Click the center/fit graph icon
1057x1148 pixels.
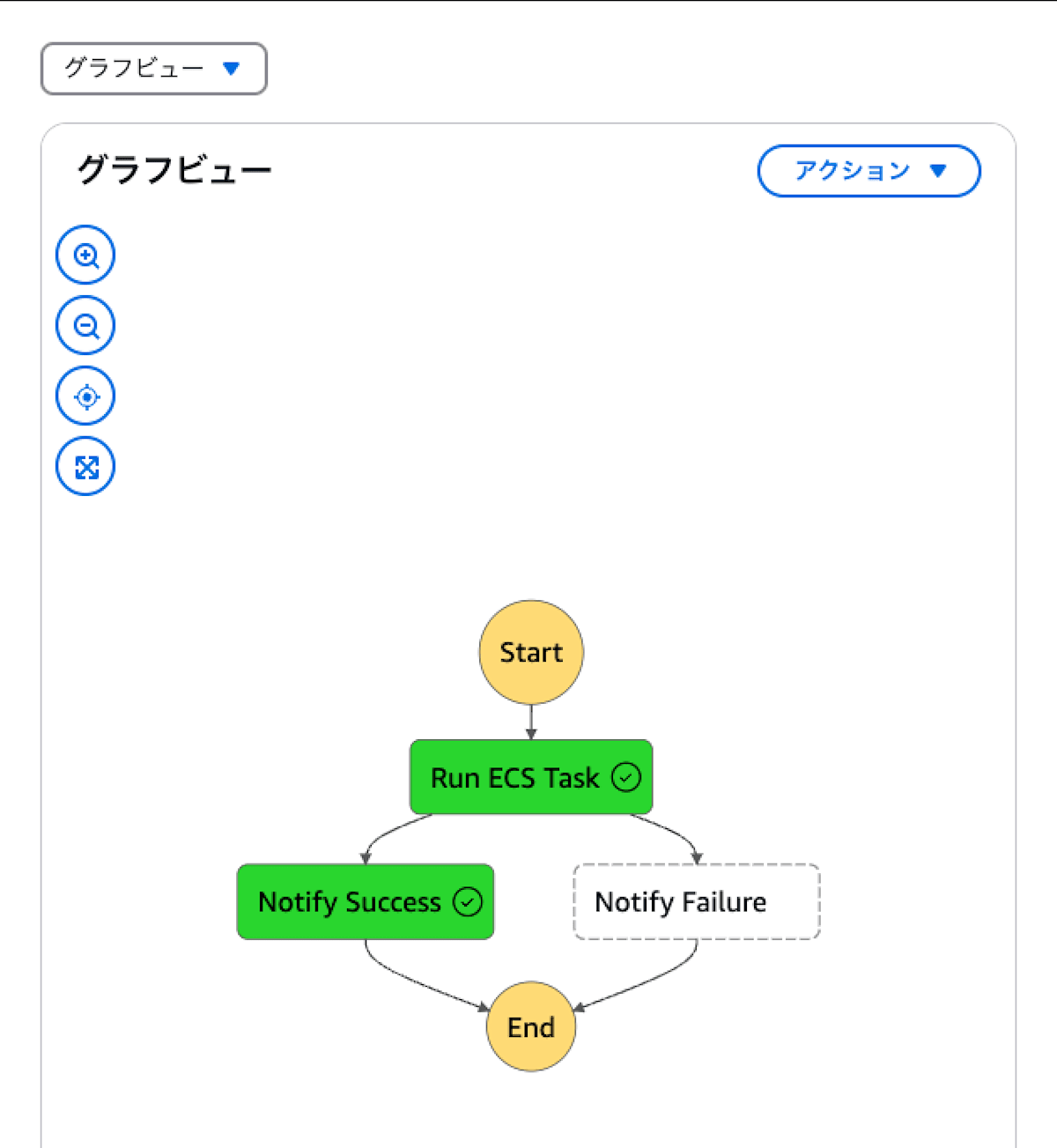[x=85, y=396]
